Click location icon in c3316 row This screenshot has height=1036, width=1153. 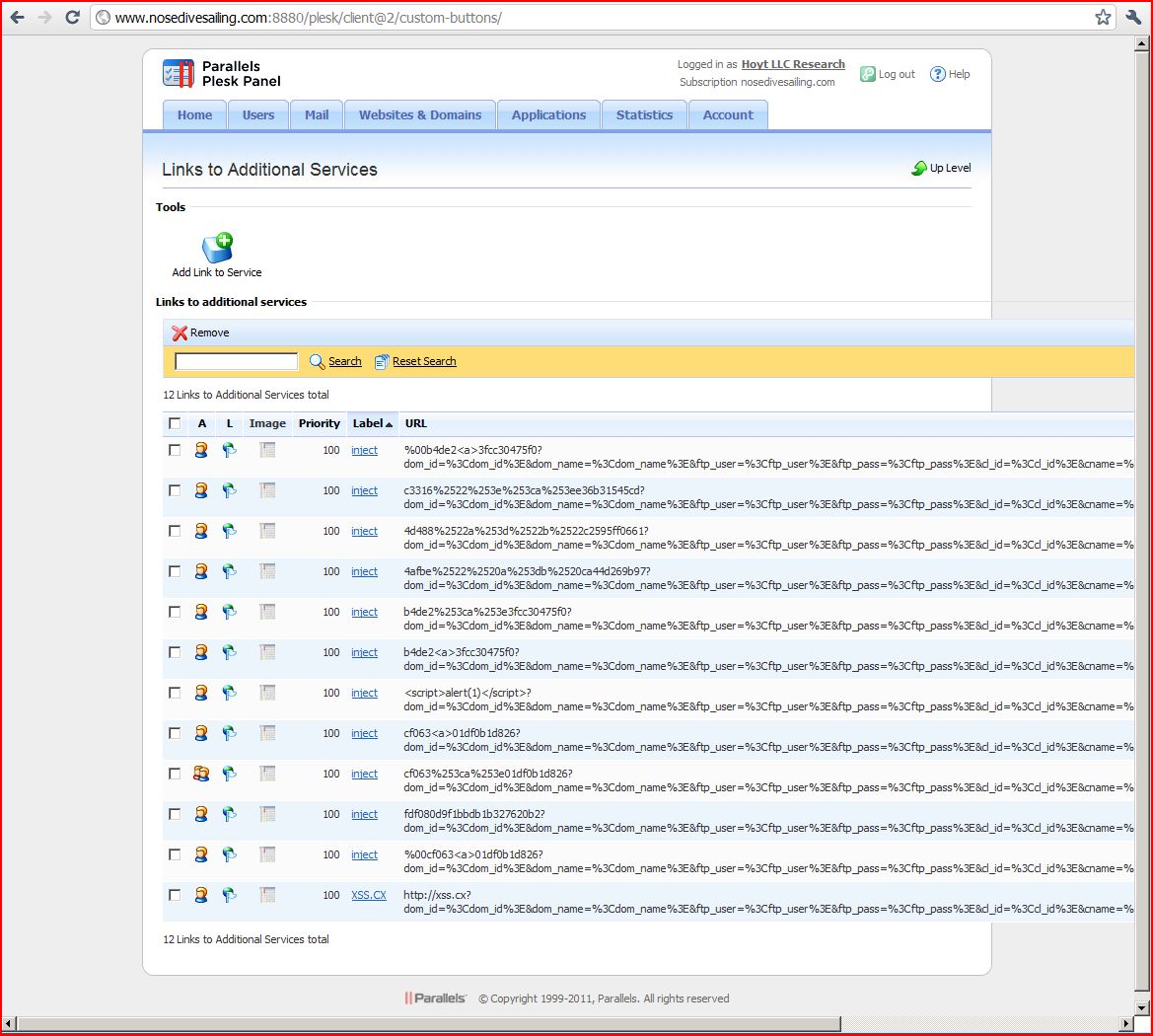click(230, 490)
